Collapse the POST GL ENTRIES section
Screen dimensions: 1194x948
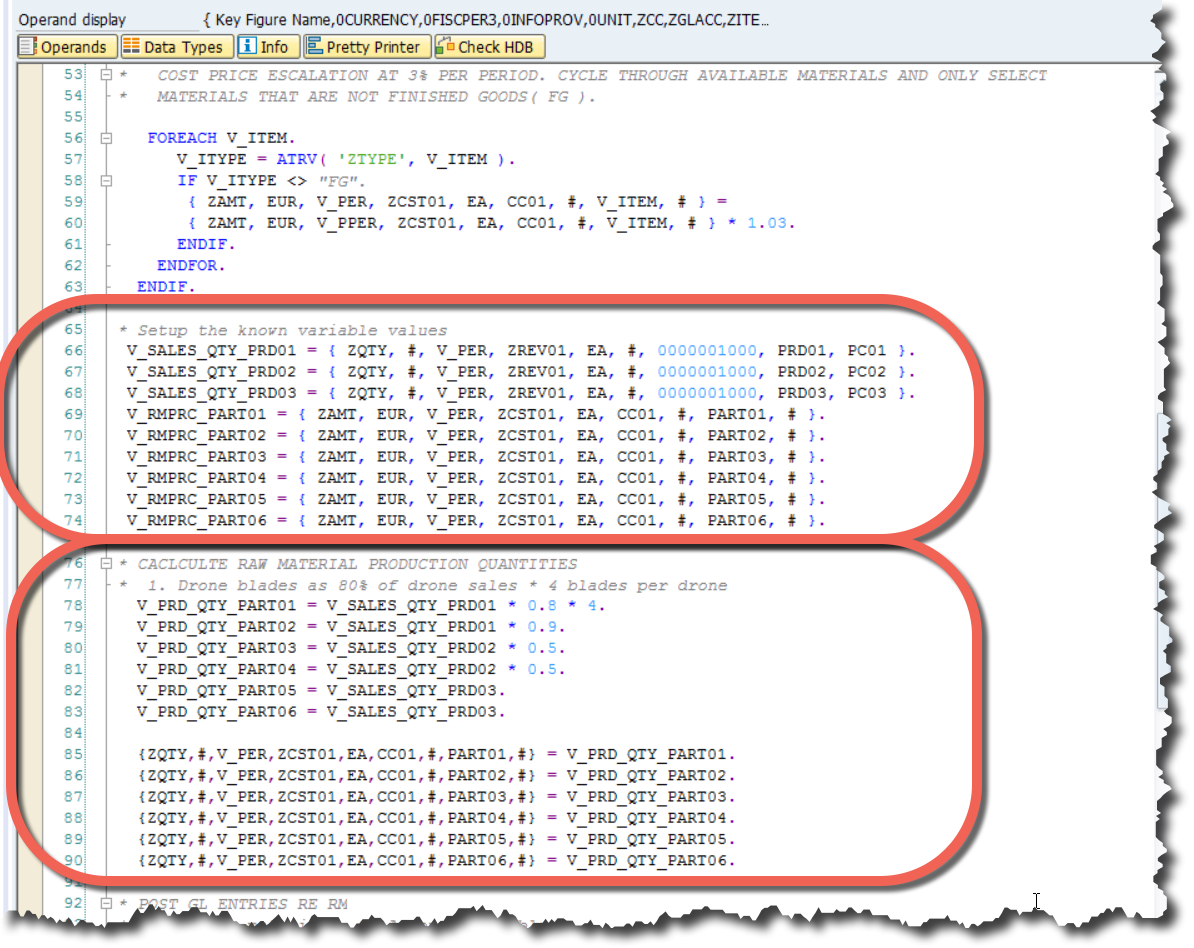click(x=108, y=902)
